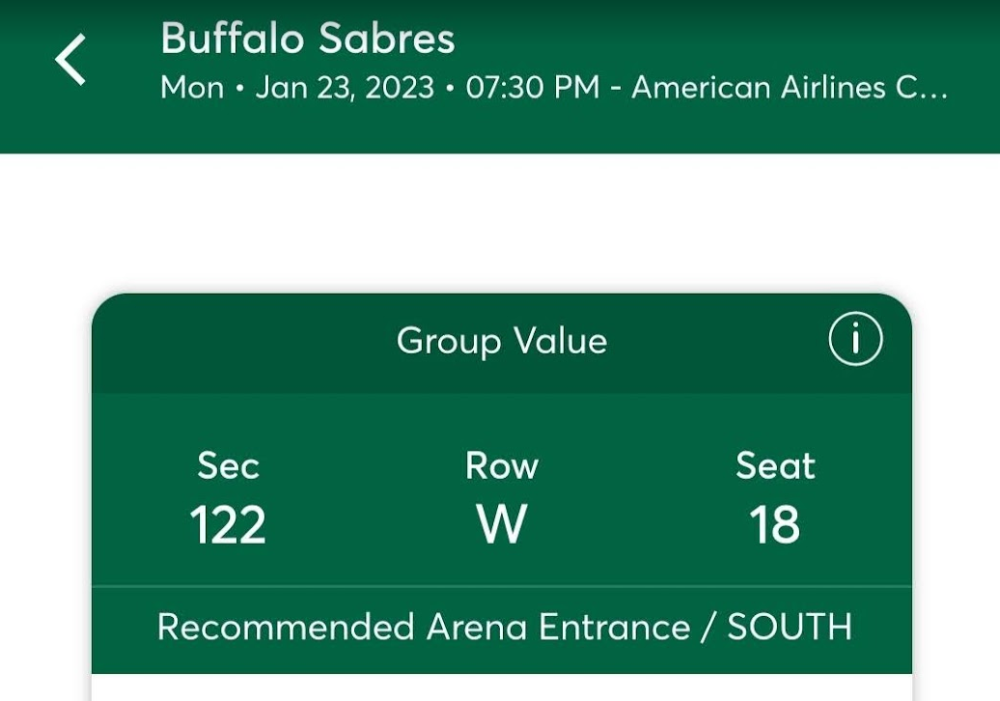This screenshot has height=701, width=1000.
Task: Tap the back arrow in the header
Action: [x=70, y=59]
